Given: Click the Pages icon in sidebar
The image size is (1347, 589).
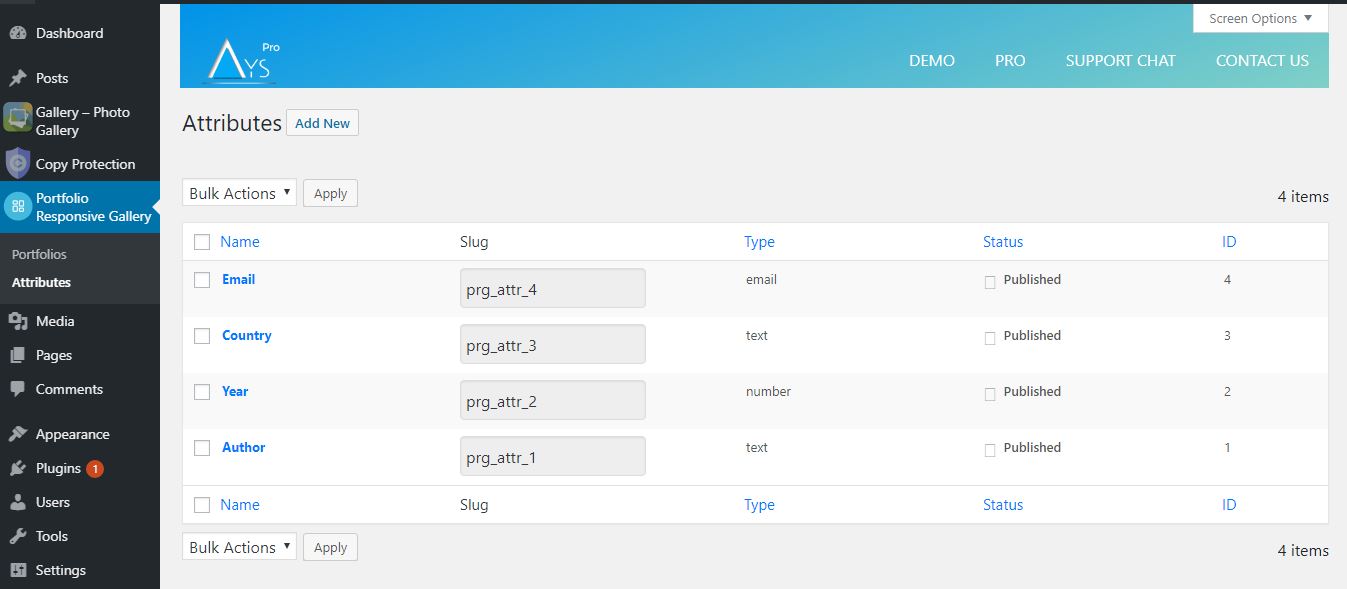Looking at the screenshot, I should pyautogui.click(x=17, y=355).
